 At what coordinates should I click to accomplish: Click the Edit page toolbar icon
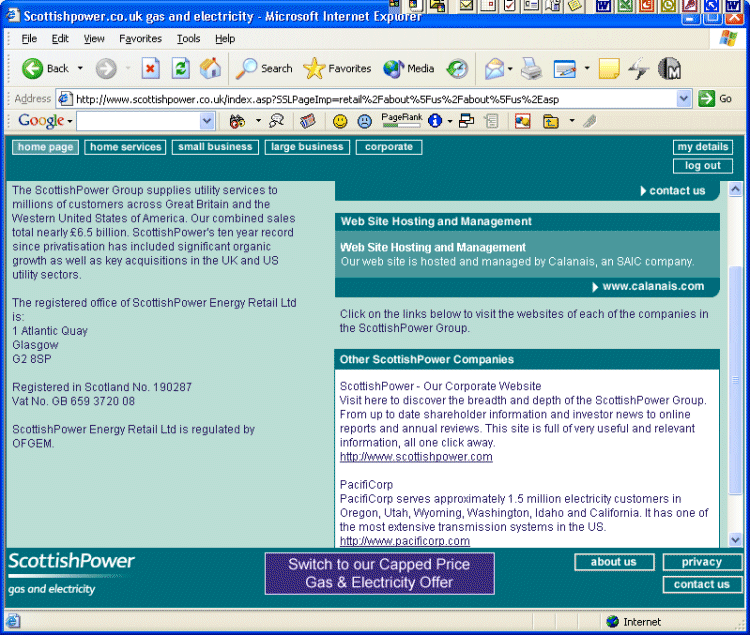[565, 69]
